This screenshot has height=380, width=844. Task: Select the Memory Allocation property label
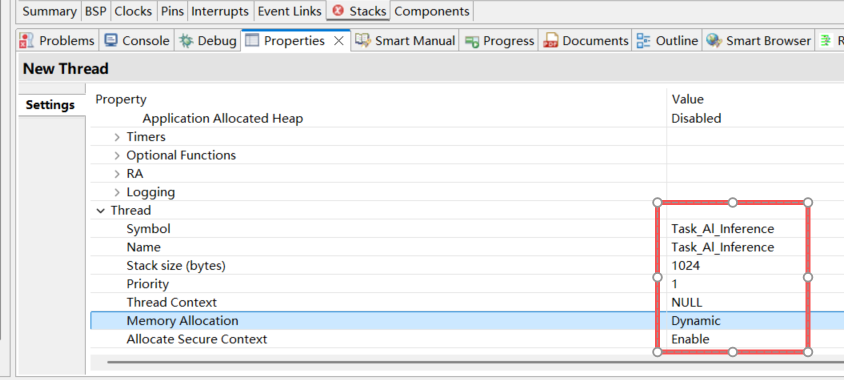(182, 321)
